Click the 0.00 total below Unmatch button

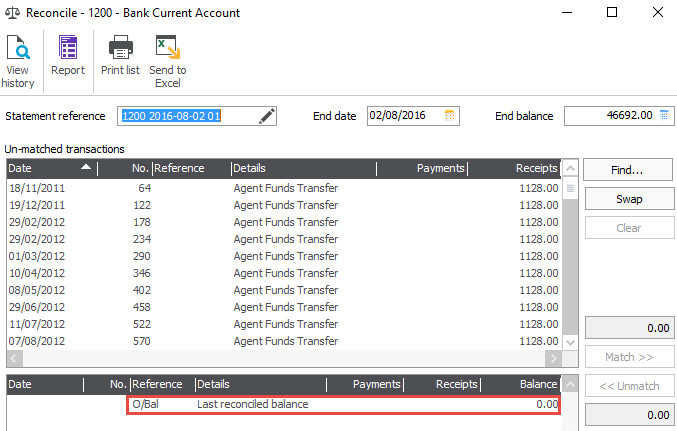coord(629,415)
